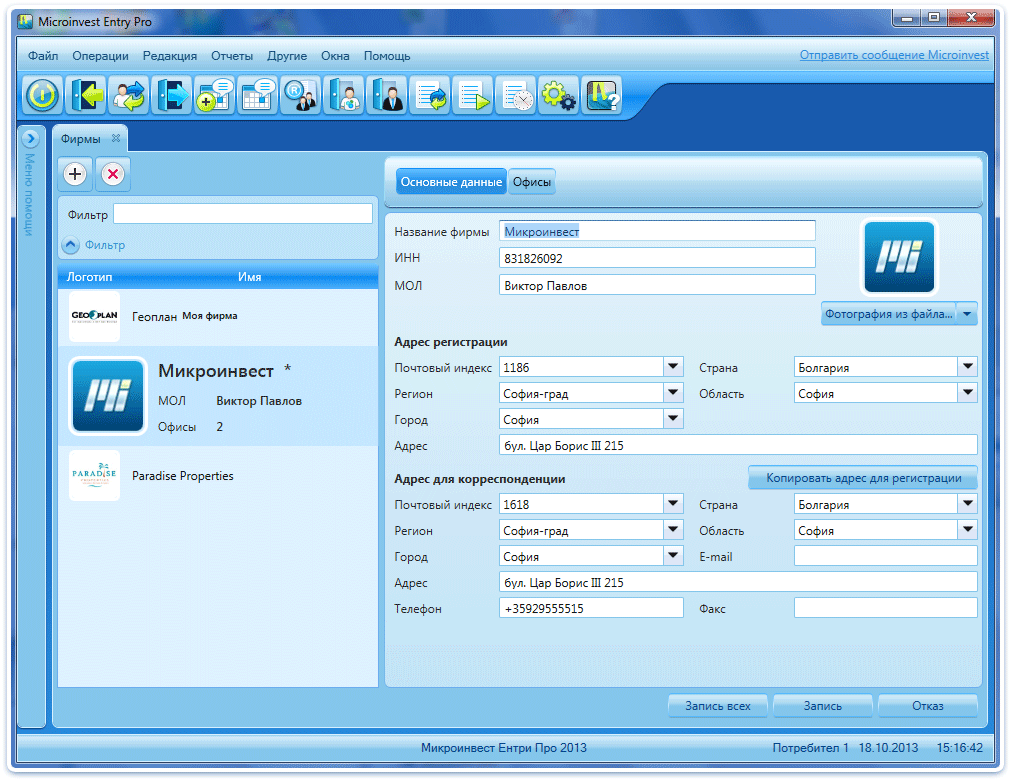Click the МОЛ field with Виктор Павлов

657,286
